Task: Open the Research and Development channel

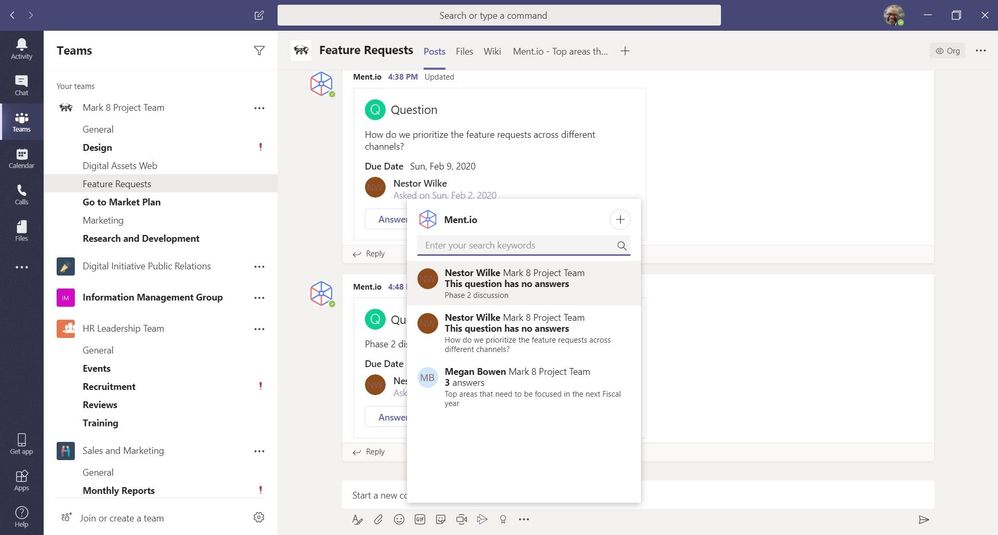Action: point(141,239)
